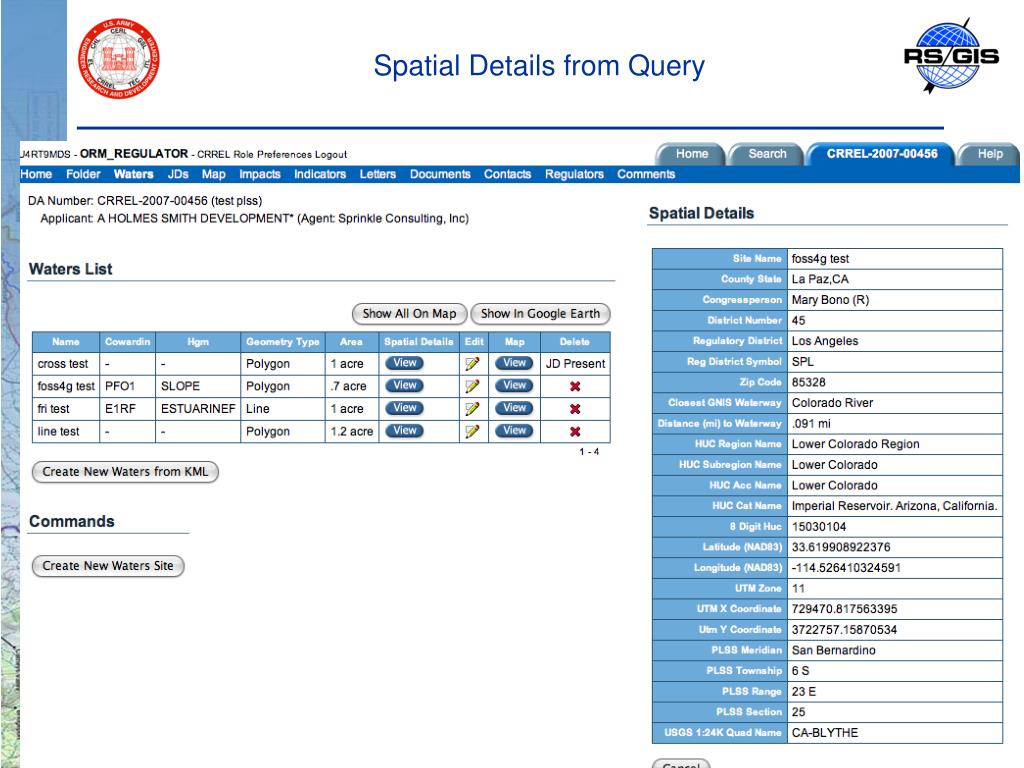Click the 'PFO1' Cowardin cell
This screenshot has width=1024, height=768.
pos(127,386)
